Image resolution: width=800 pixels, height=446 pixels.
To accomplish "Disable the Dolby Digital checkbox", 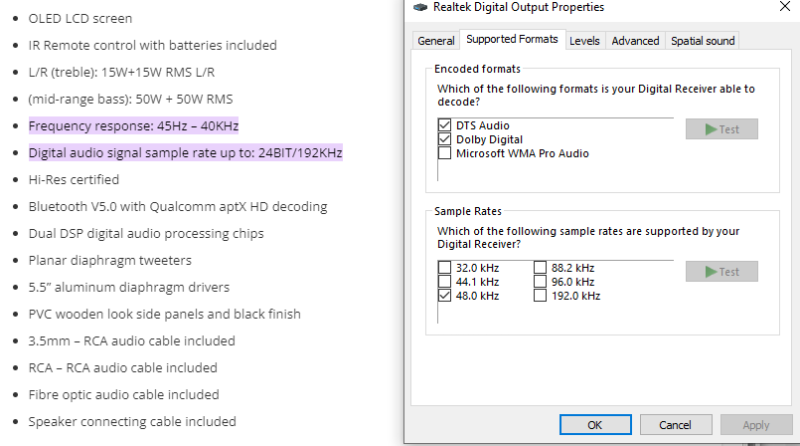I will (444, 140).
